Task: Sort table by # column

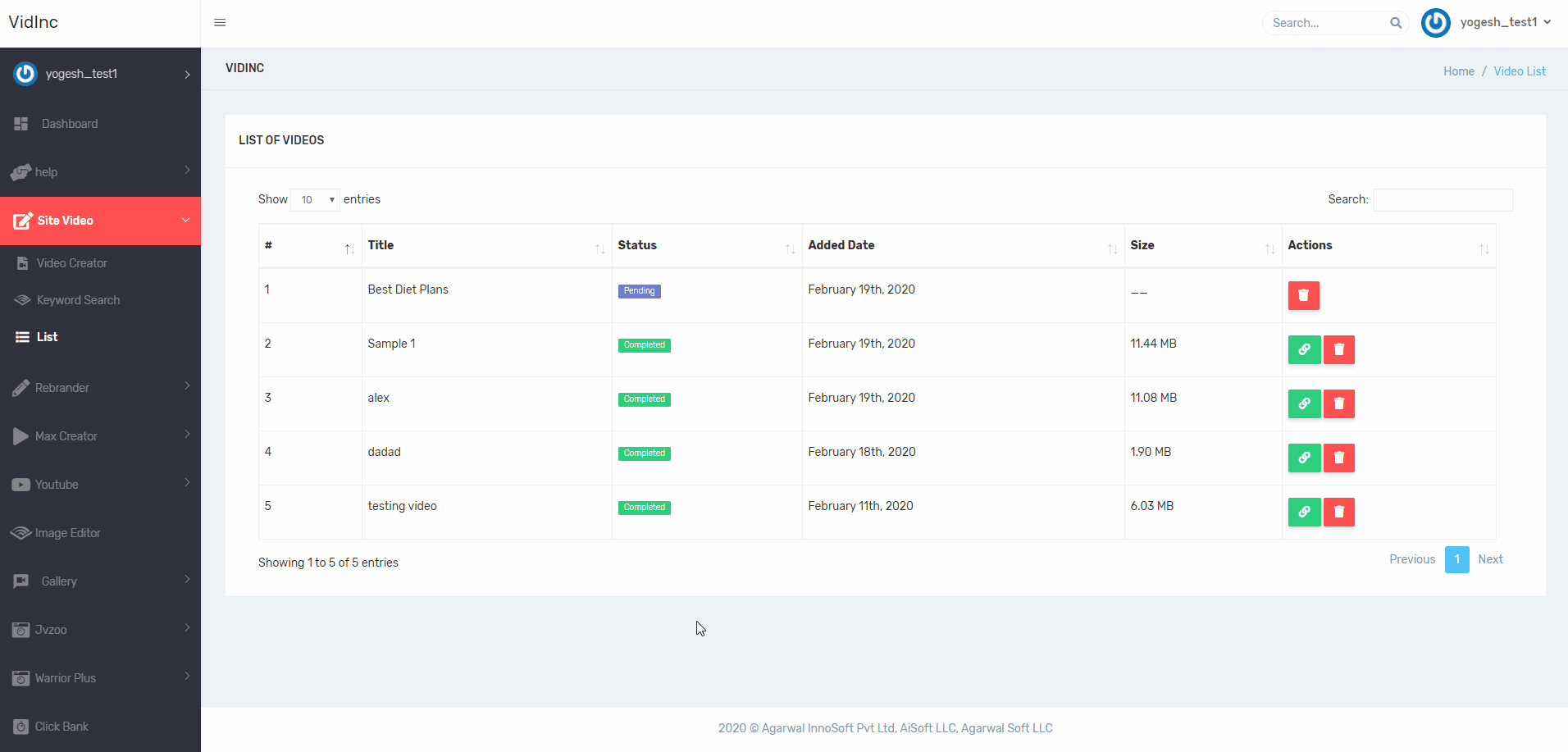Action: point(310,245)
